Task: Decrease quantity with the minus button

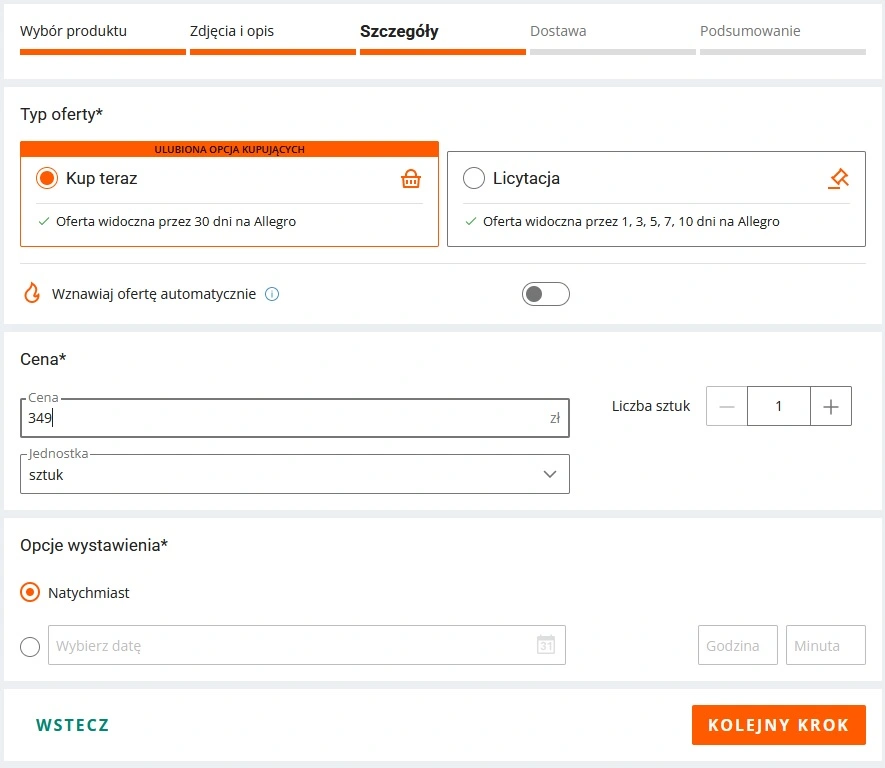Action: click(727, 406)
